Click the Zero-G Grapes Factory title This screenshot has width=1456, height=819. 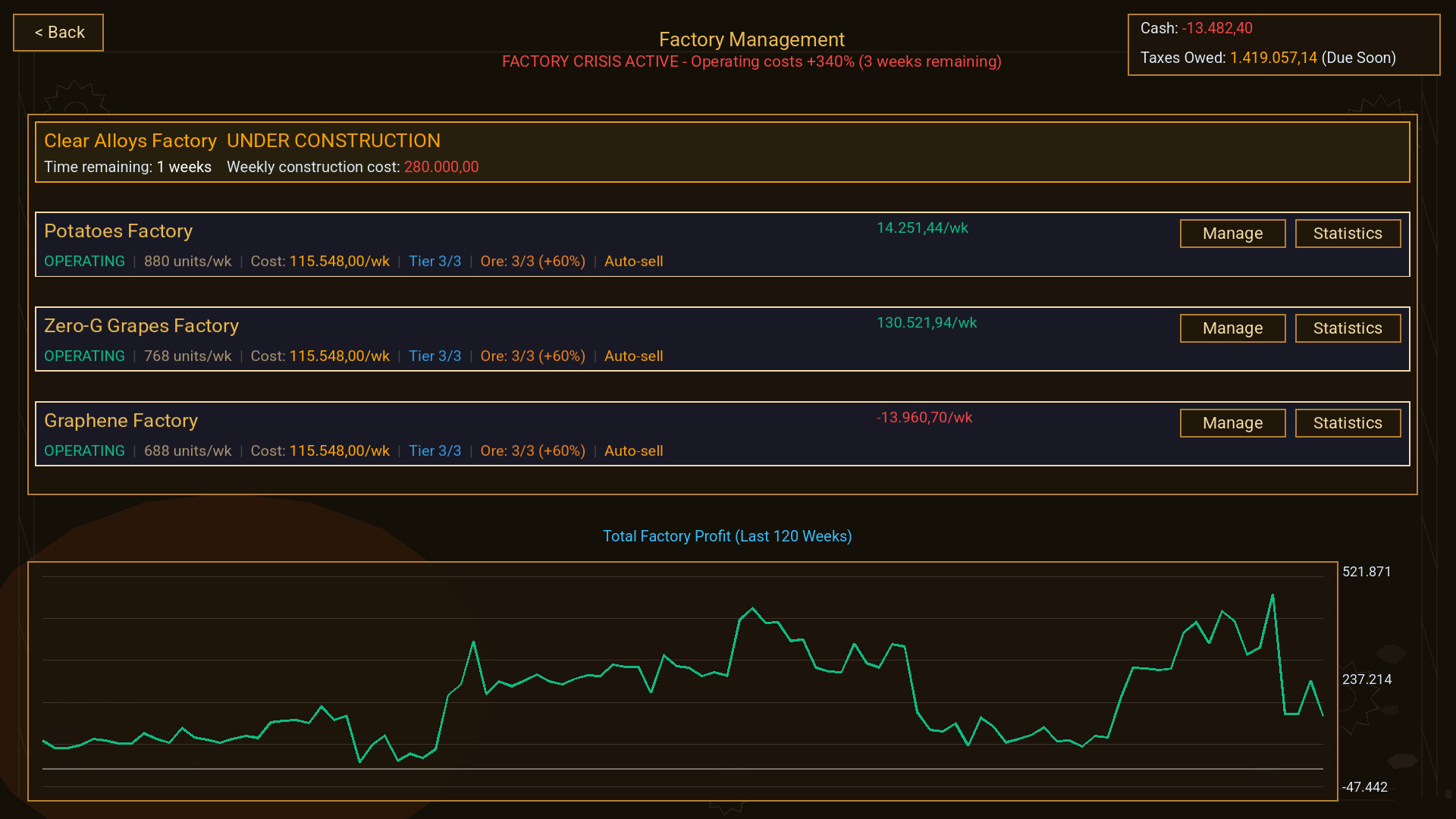pyautogui.click(x=141, y=326)
